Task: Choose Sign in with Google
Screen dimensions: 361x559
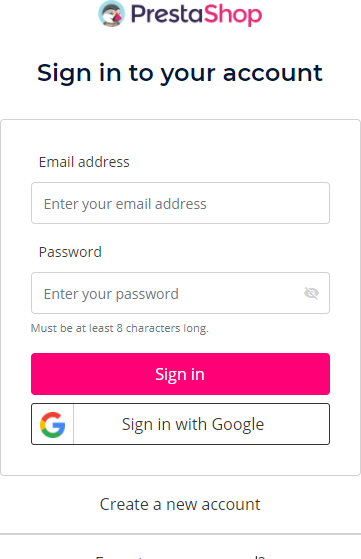Action: 180,424
